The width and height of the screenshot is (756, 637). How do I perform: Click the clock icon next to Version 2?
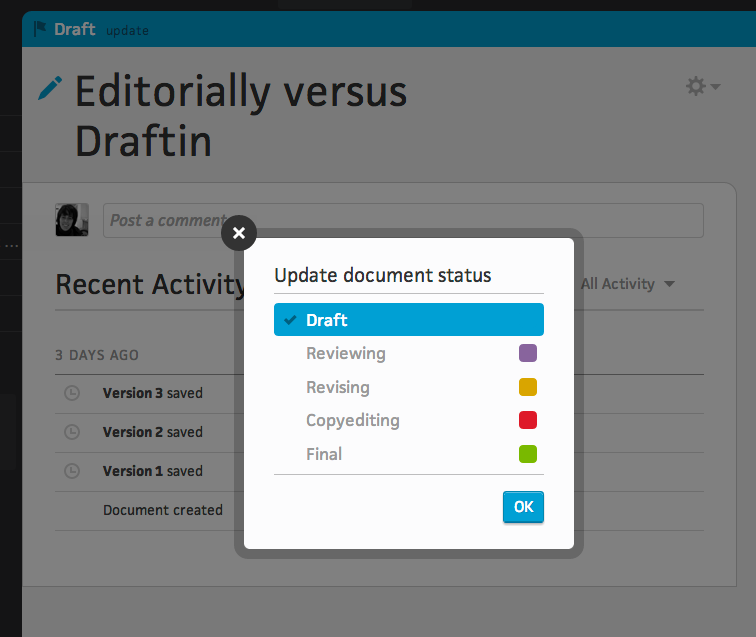point(72,432)
